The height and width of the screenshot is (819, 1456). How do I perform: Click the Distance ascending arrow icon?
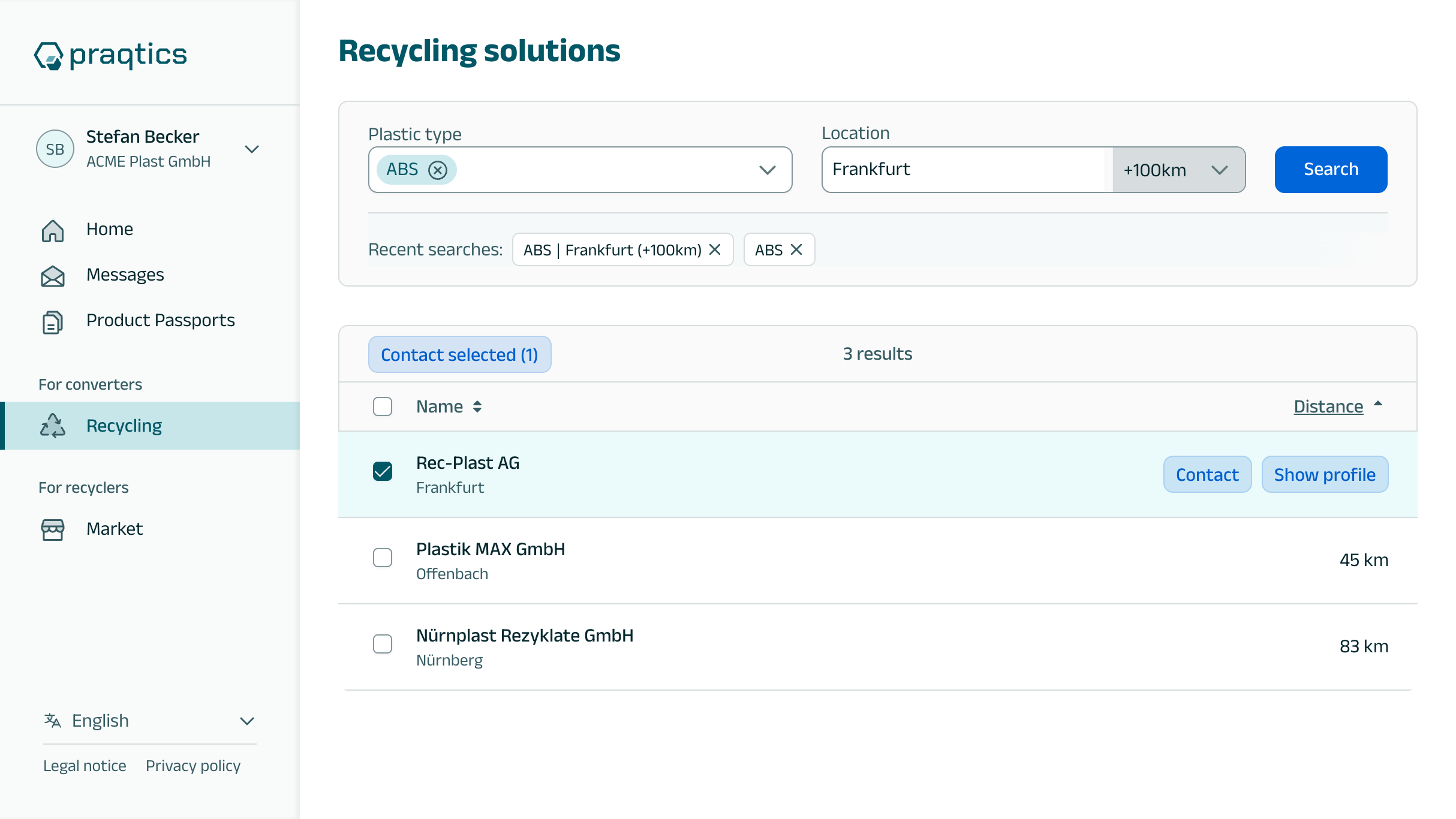click(1378, 404)
